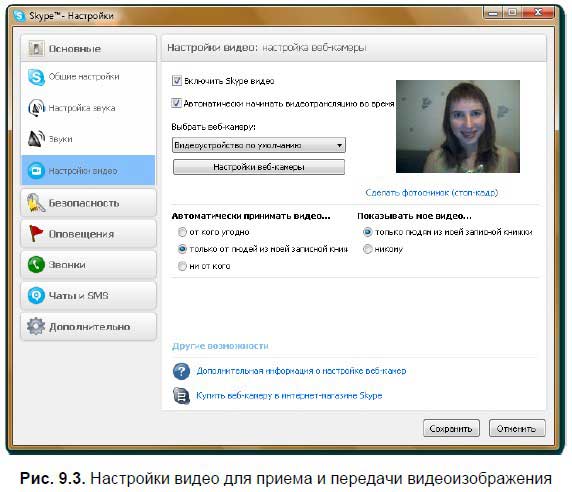Screen dimensions: 572x492
Task: Click the Сохранить button
Action: pos(451,428)
